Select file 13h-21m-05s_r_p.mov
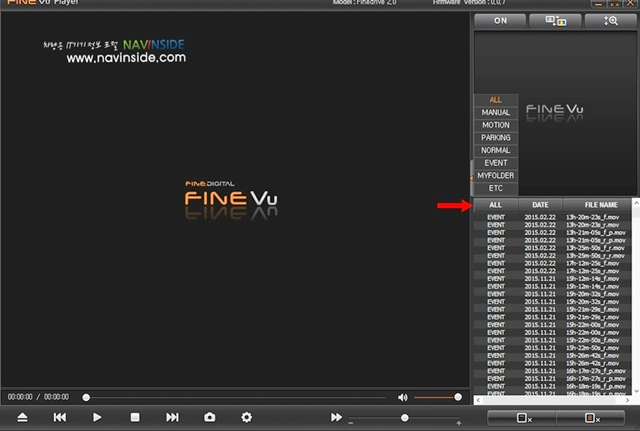Viewport: 640px width, 431px height. 553,240
